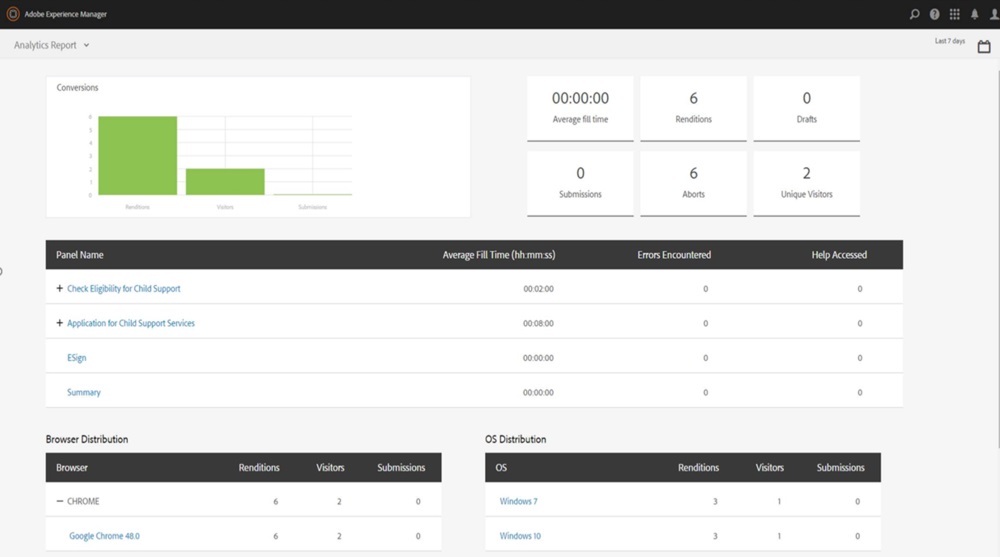The image size is (1000, 557).
Task: Click the Adobe Experience Manager logo icon
Action: click(x=13, y=14)
